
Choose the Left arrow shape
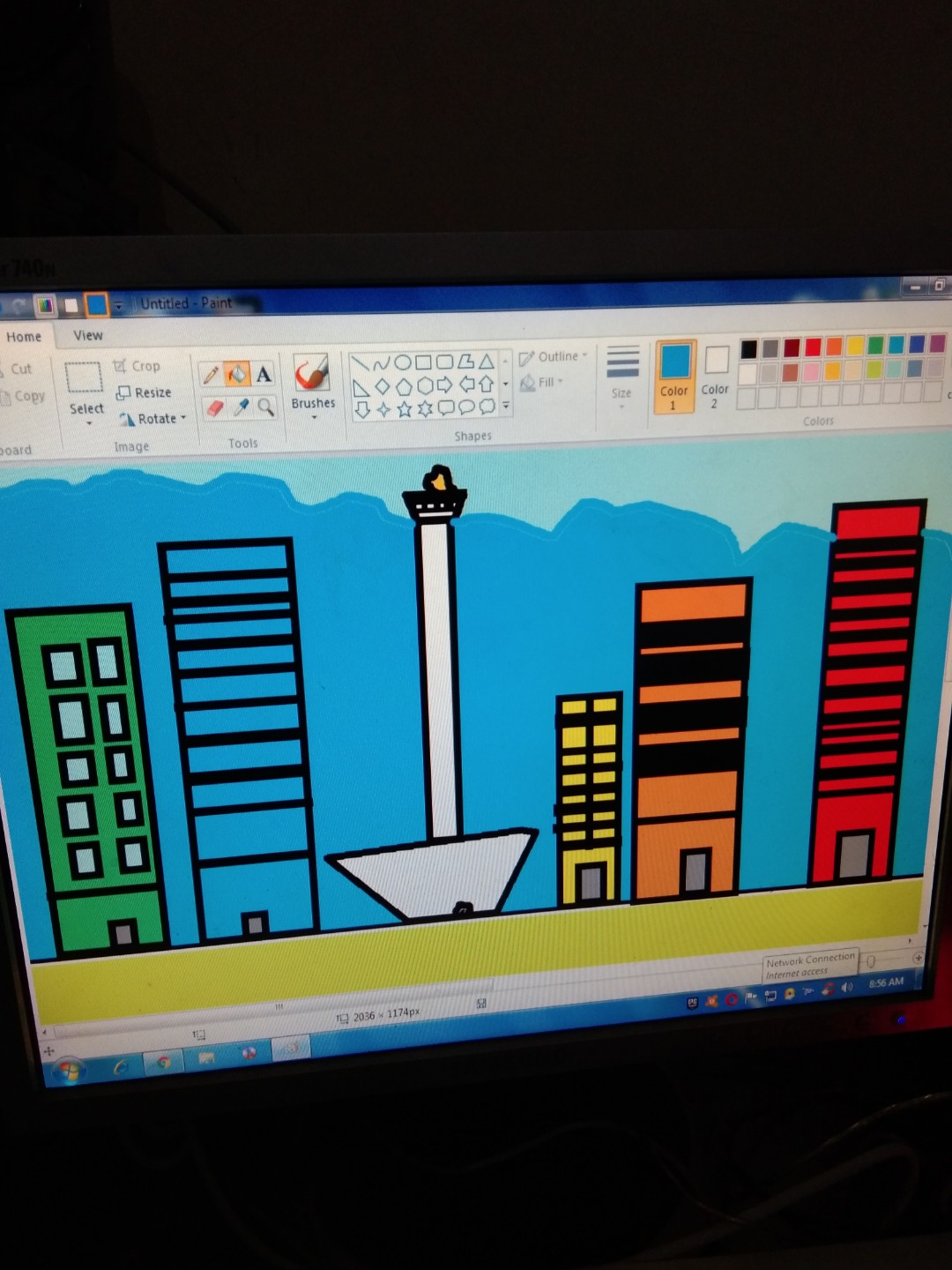point(465,384)
